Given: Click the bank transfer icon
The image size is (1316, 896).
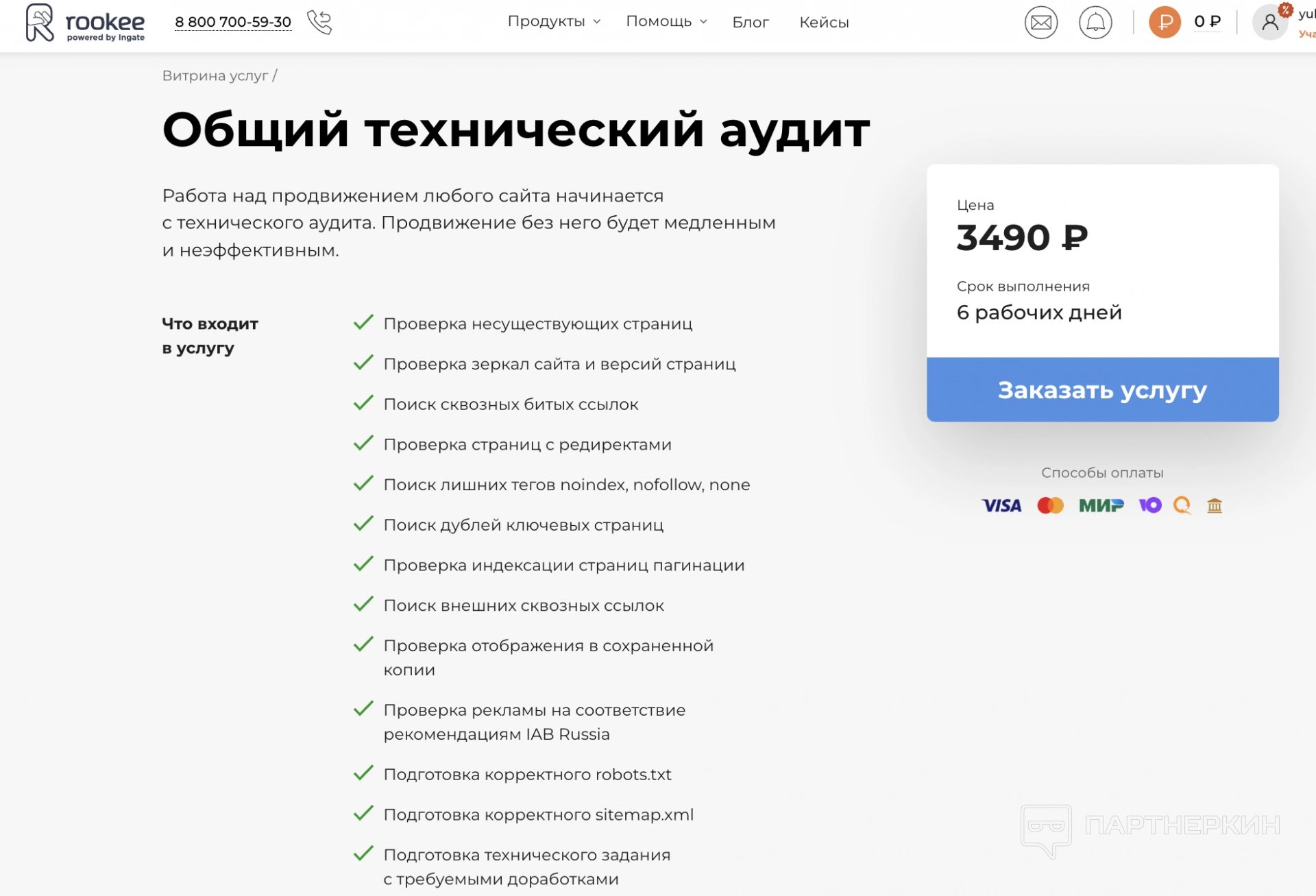Looking at the screenshot, I should pos(1215,506).
